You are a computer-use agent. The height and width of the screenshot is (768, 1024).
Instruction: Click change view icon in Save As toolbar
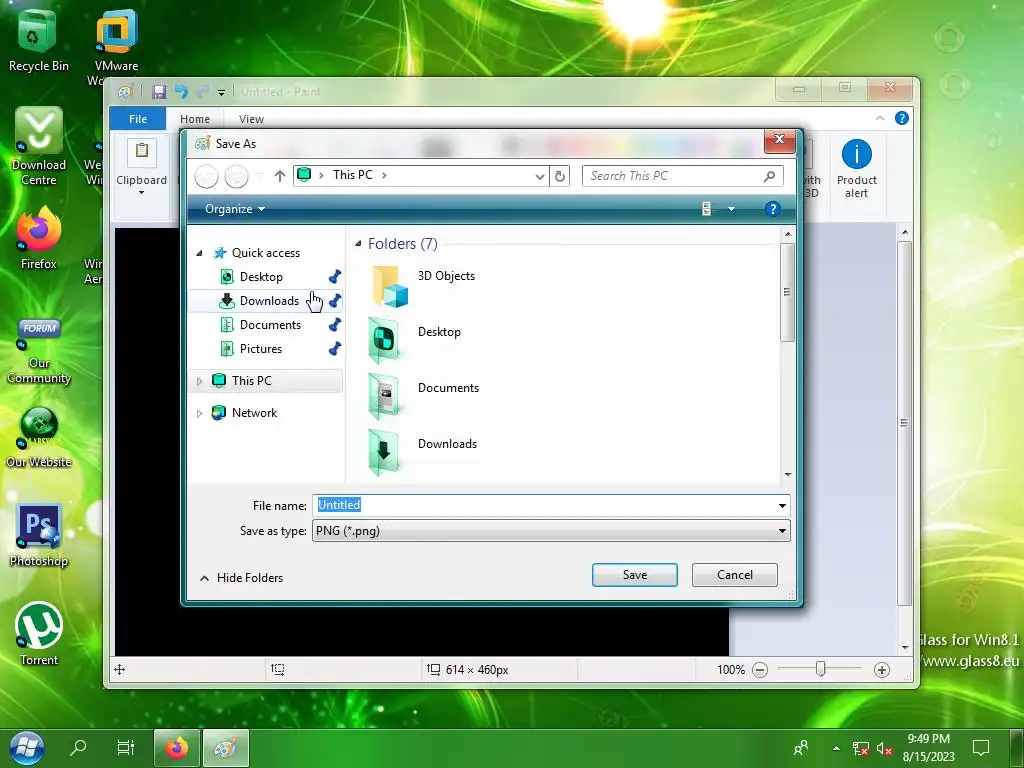pos(707,209)
